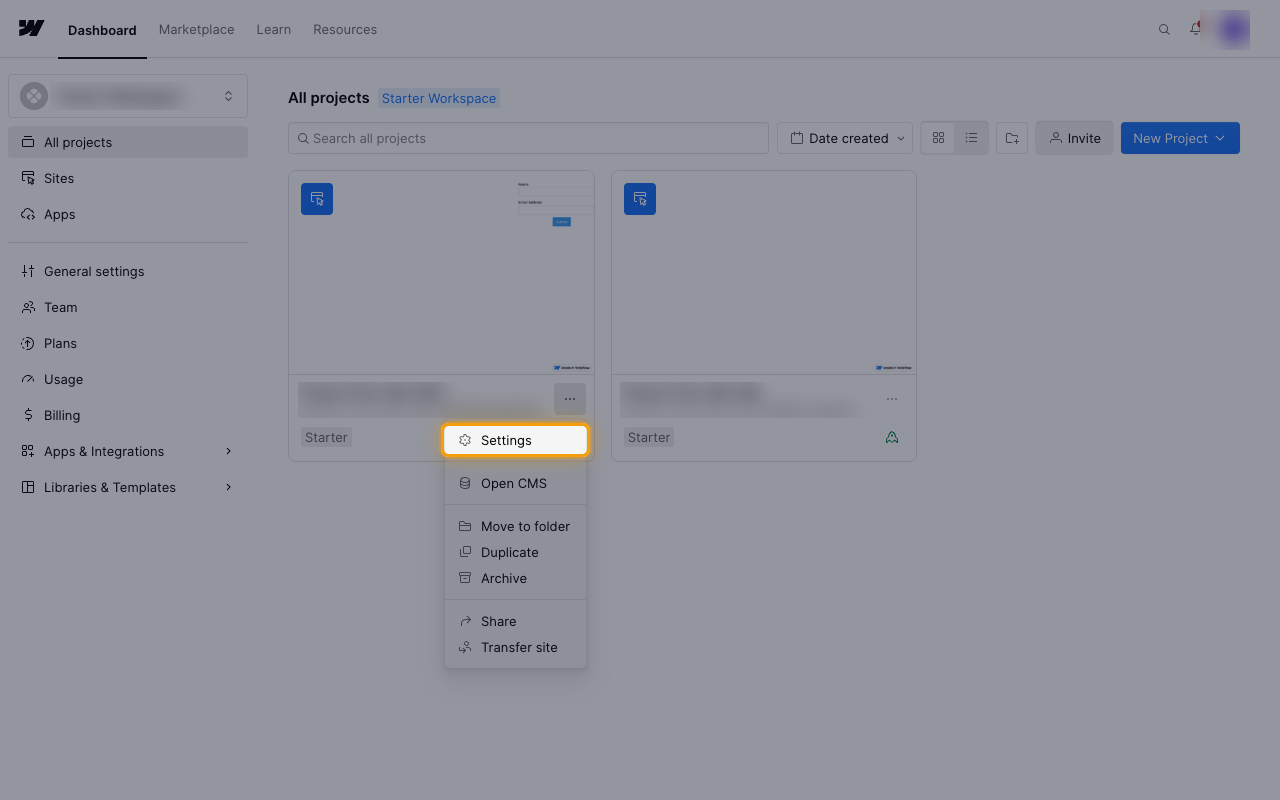
Task: Switch to list view layout
Action: click(x=971, y=138)
